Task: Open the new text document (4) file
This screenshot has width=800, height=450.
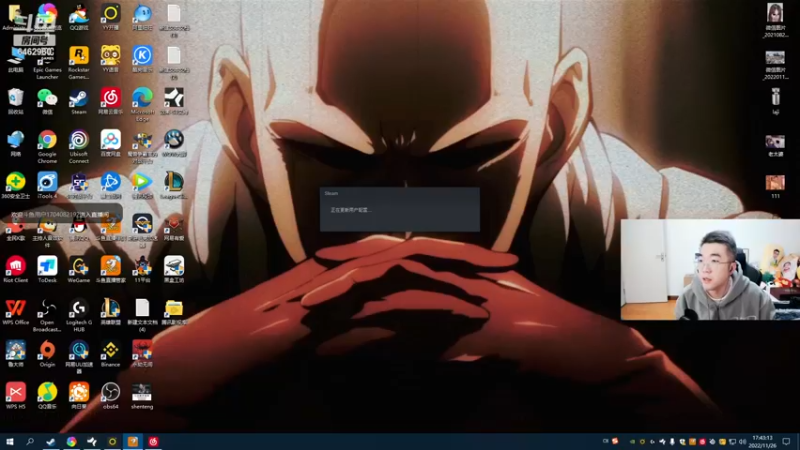Action: click(142, 315)
